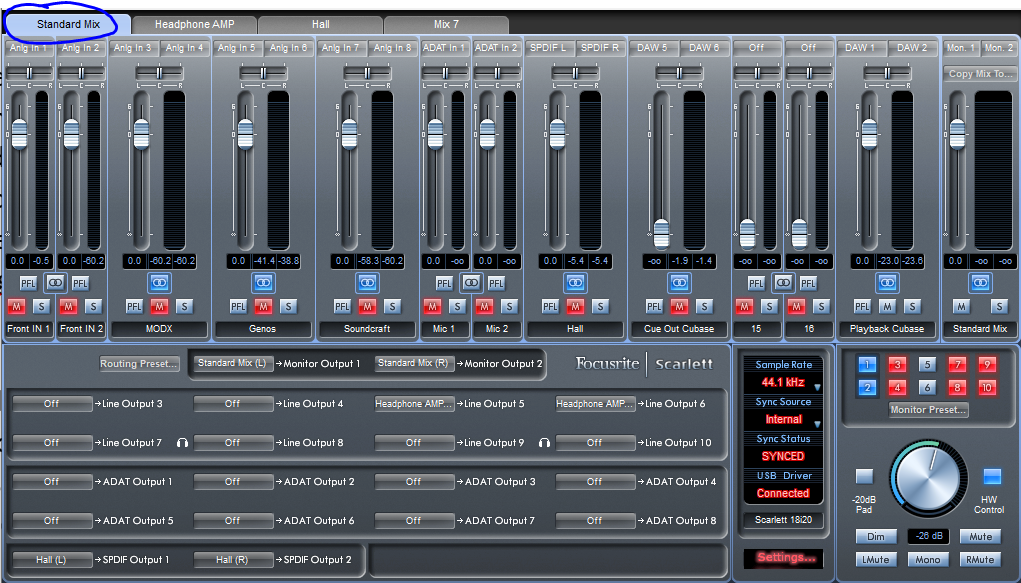Switch to the Headphone AMP mix tab

click(194, 24)
